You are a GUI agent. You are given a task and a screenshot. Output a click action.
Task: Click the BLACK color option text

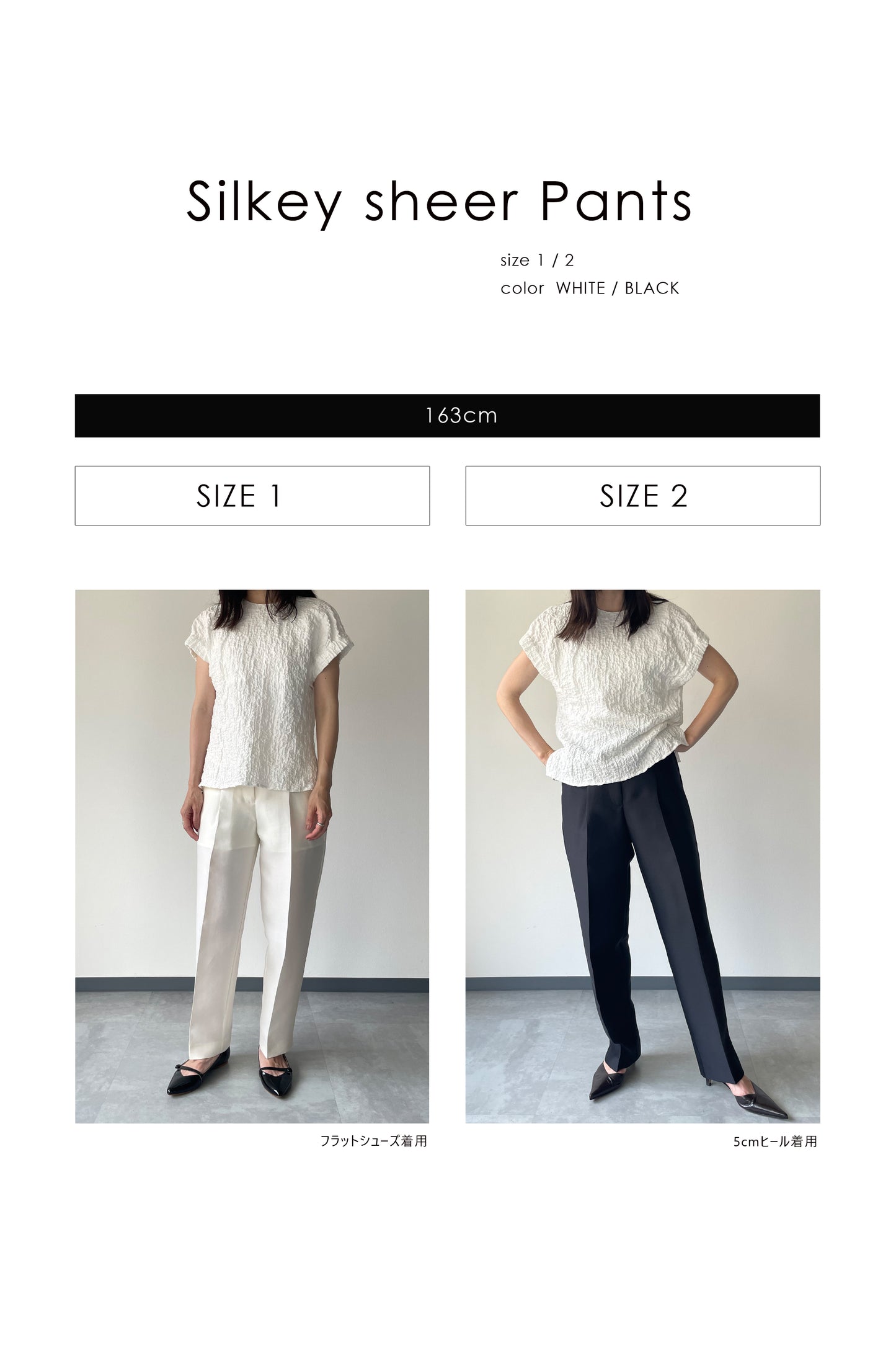click(652, 288)
